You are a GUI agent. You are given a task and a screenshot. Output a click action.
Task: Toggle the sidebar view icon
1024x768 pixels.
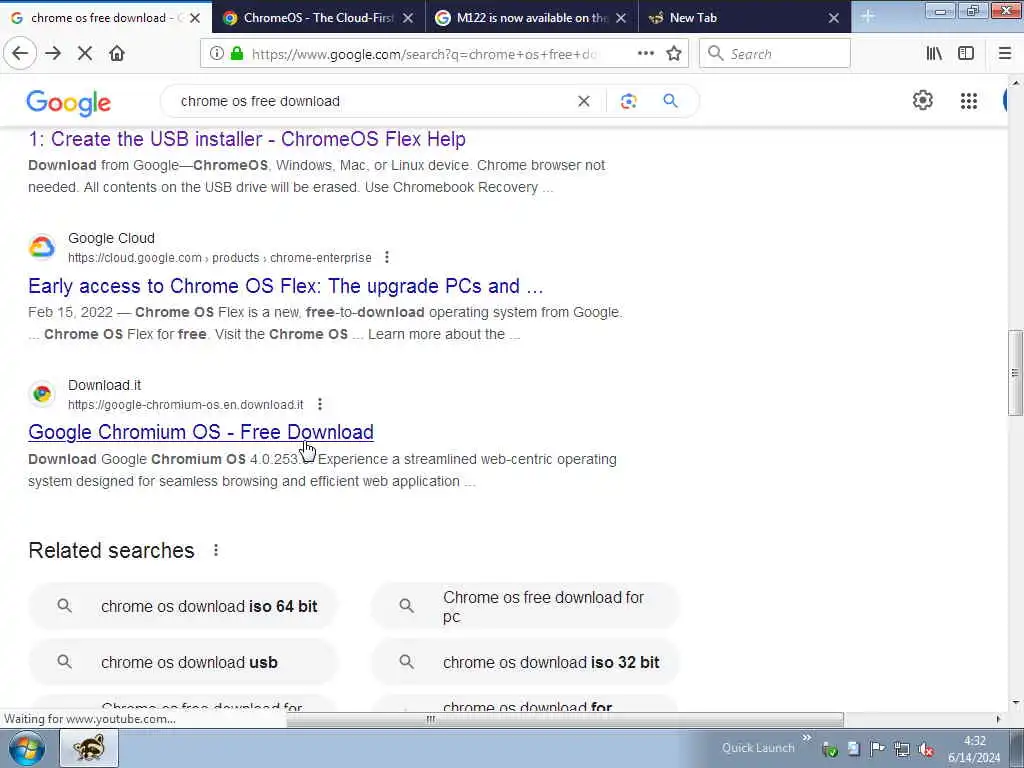pyautogui.click(x=966, y=54)
